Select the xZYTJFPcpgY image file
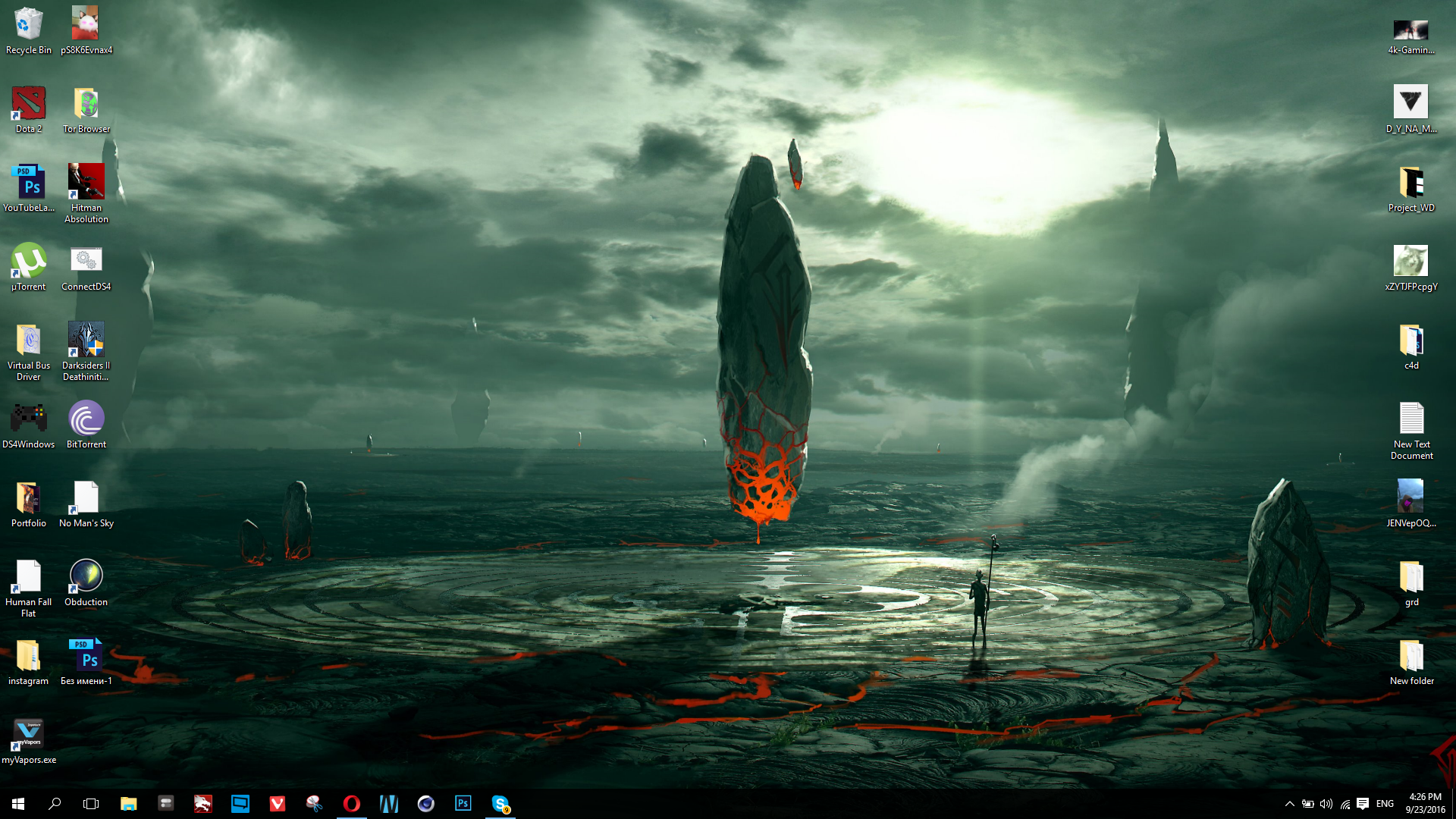 tap(1411, 268)
